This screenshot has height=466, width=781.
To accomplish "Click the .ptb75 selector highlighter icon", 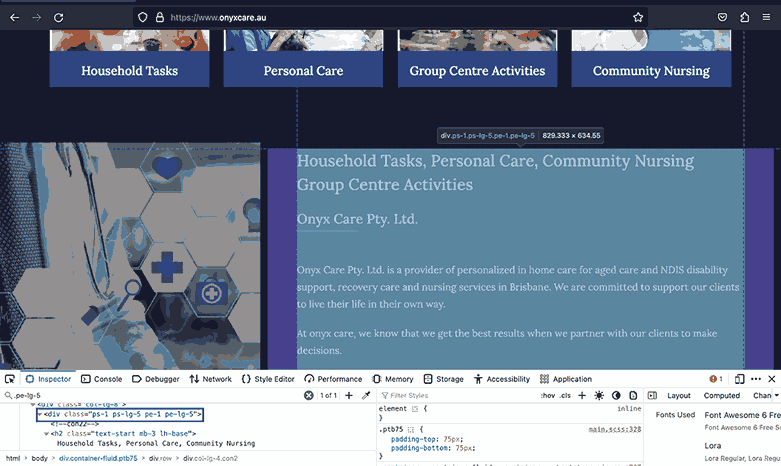I will click(410, 429).
